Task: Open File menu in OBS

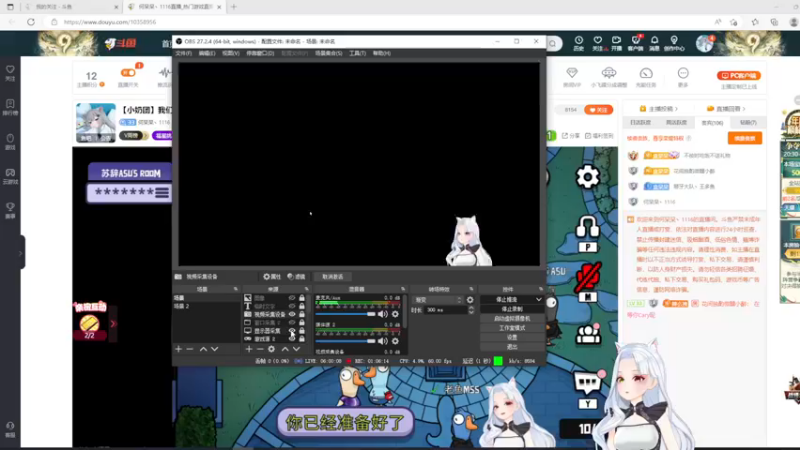Action: tap(184, 53)
